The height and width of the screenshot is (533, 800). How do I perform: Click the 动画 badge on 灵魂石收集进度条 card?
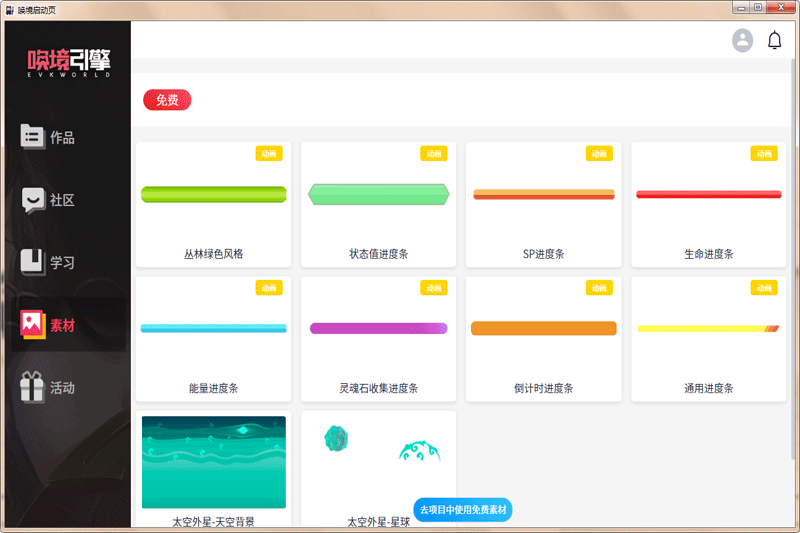(434, 288)
